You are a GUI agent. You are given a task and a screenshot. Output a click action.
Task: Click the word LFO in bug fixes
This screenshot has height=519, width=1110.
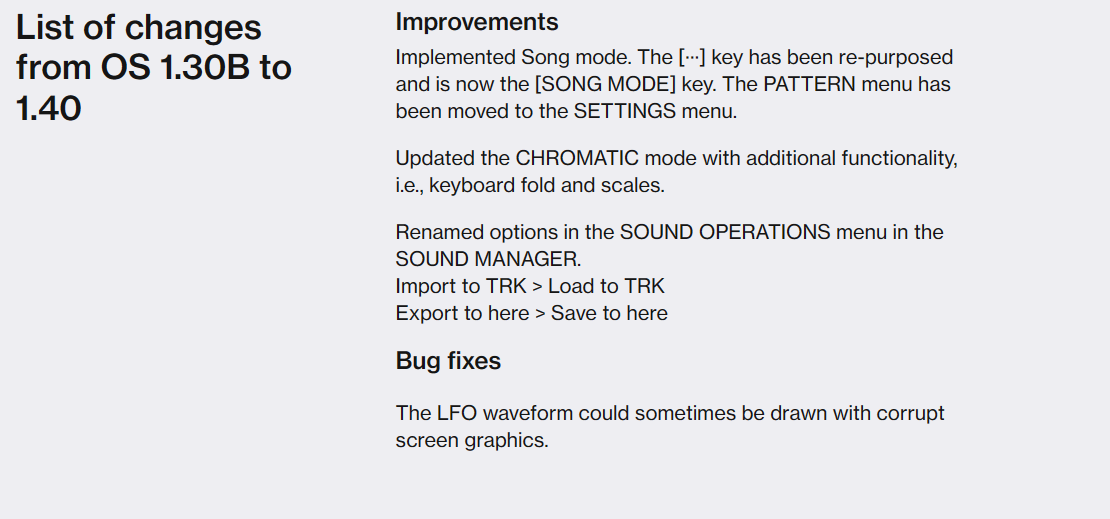457,413
